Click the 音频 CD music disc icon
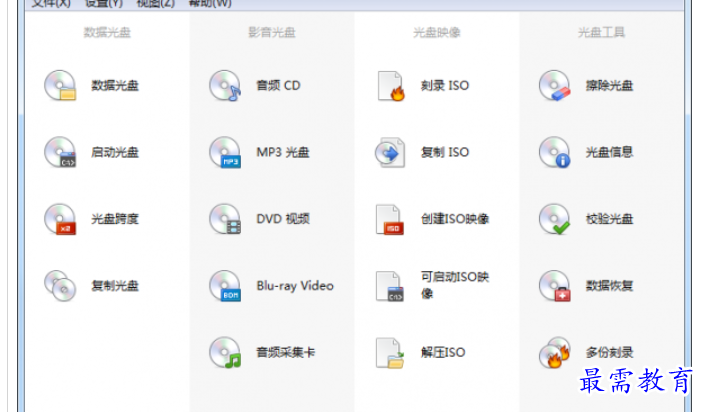The width and height of the screenshot is (701, 412). pyautogui.click(x=225, y=85)
